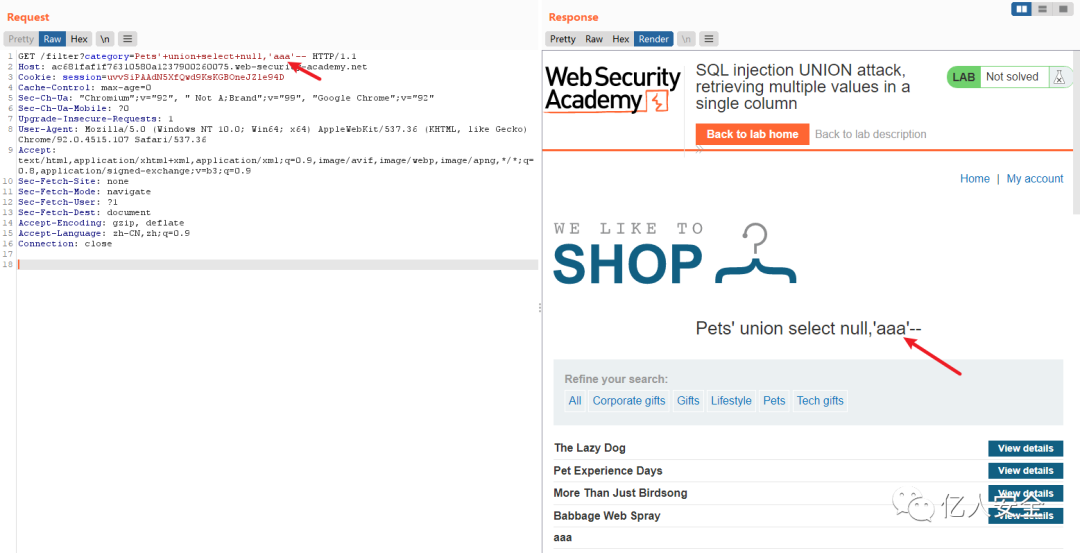Switch Response view to Pretty tab
1080x553 pixels.
[x=563, y=39]
